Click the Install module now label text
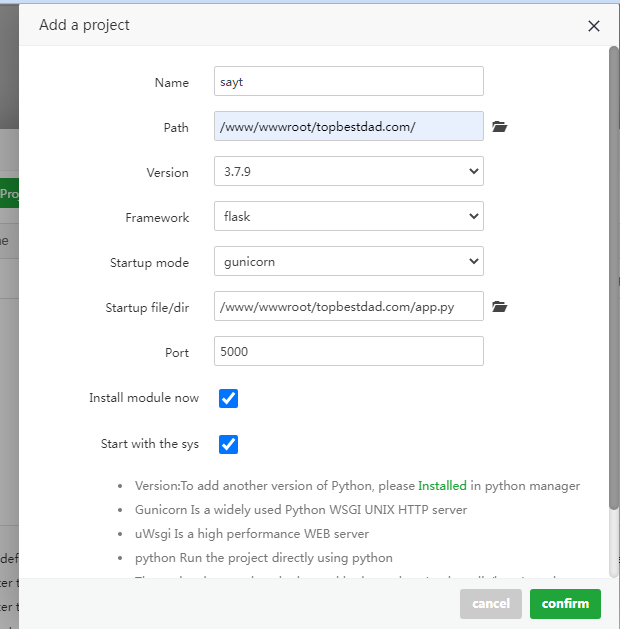The height and width of the screenshot is (629, 620). pyautogui.click(x=144, y=398)
